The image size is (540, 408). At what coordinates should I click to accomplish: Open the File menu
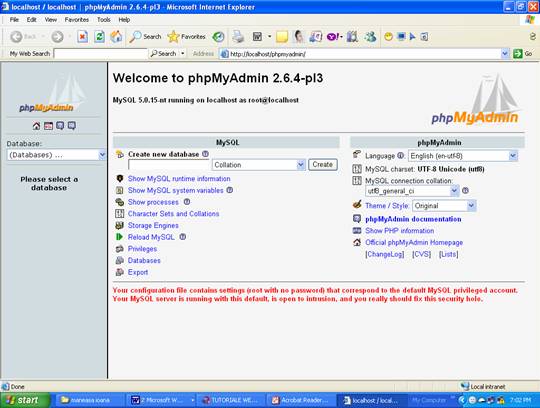tap(14, 20)
